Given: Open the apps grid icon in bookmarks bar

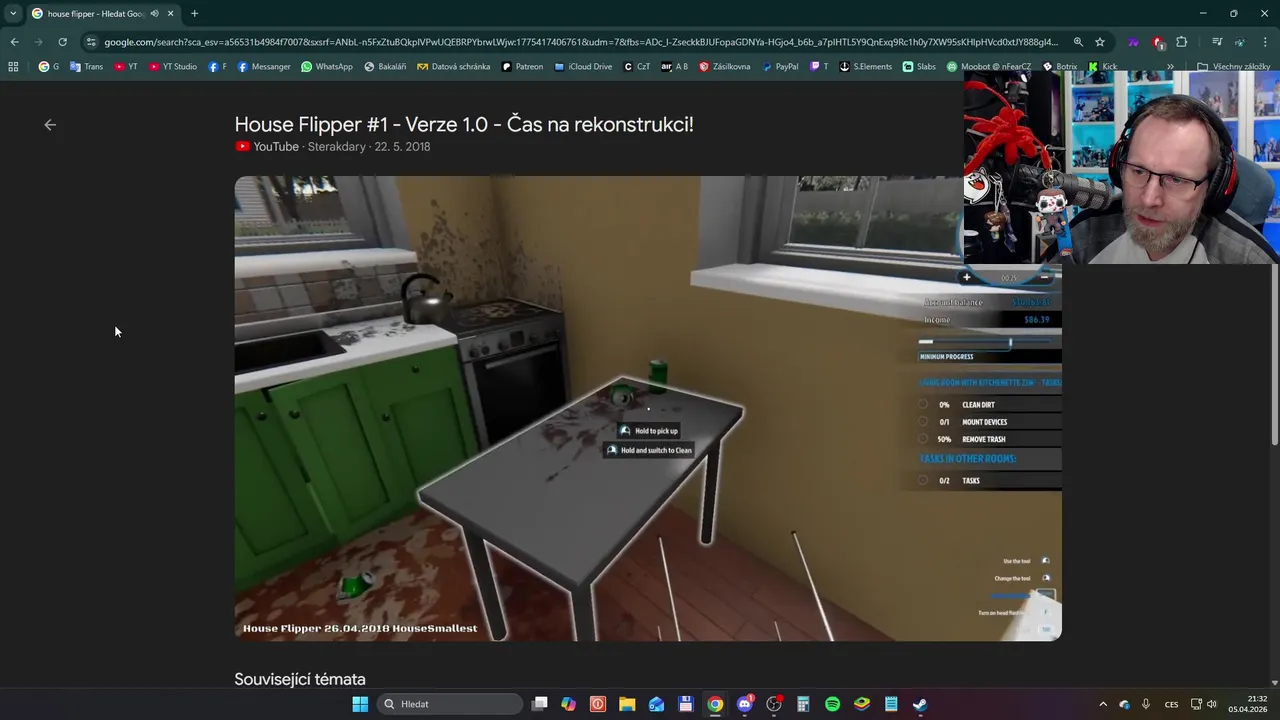Looking at the screenshot, I should pyautogui.click(x=13, y=67).
